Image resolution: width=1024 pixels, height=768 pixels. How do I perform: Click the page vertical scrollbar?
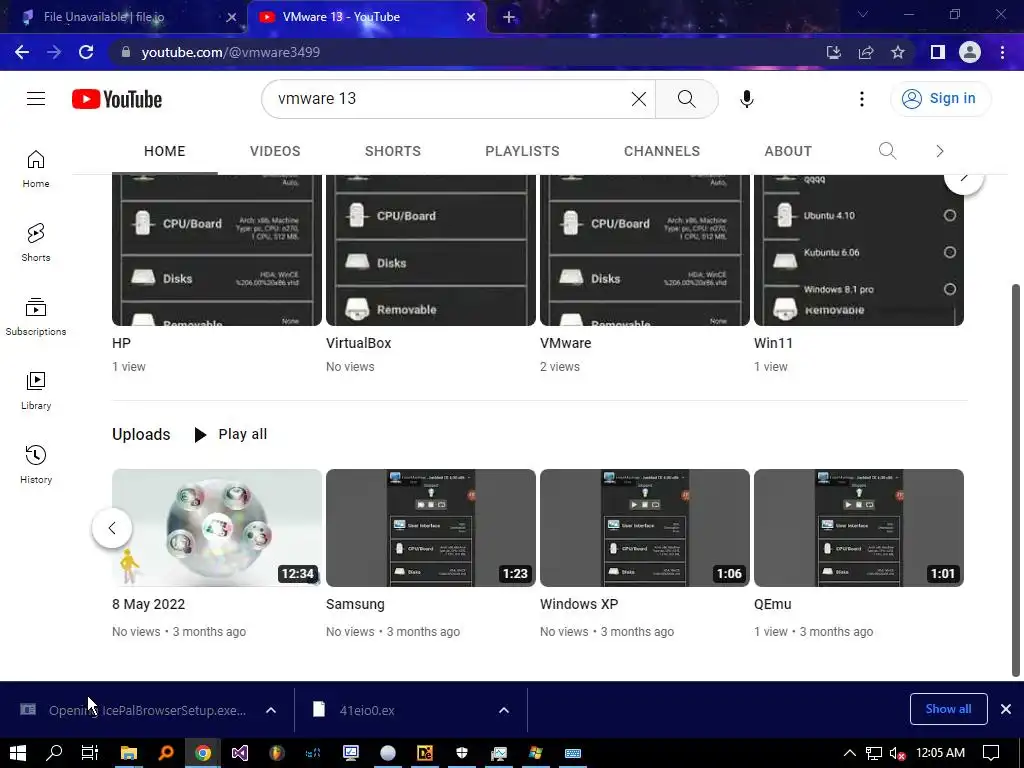pos(1016,480)
